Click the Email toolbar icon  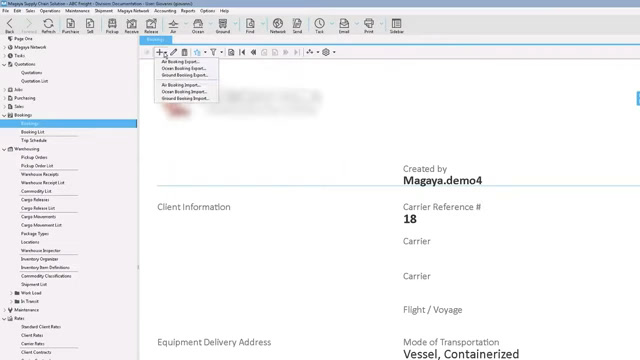tap(344, 24)
